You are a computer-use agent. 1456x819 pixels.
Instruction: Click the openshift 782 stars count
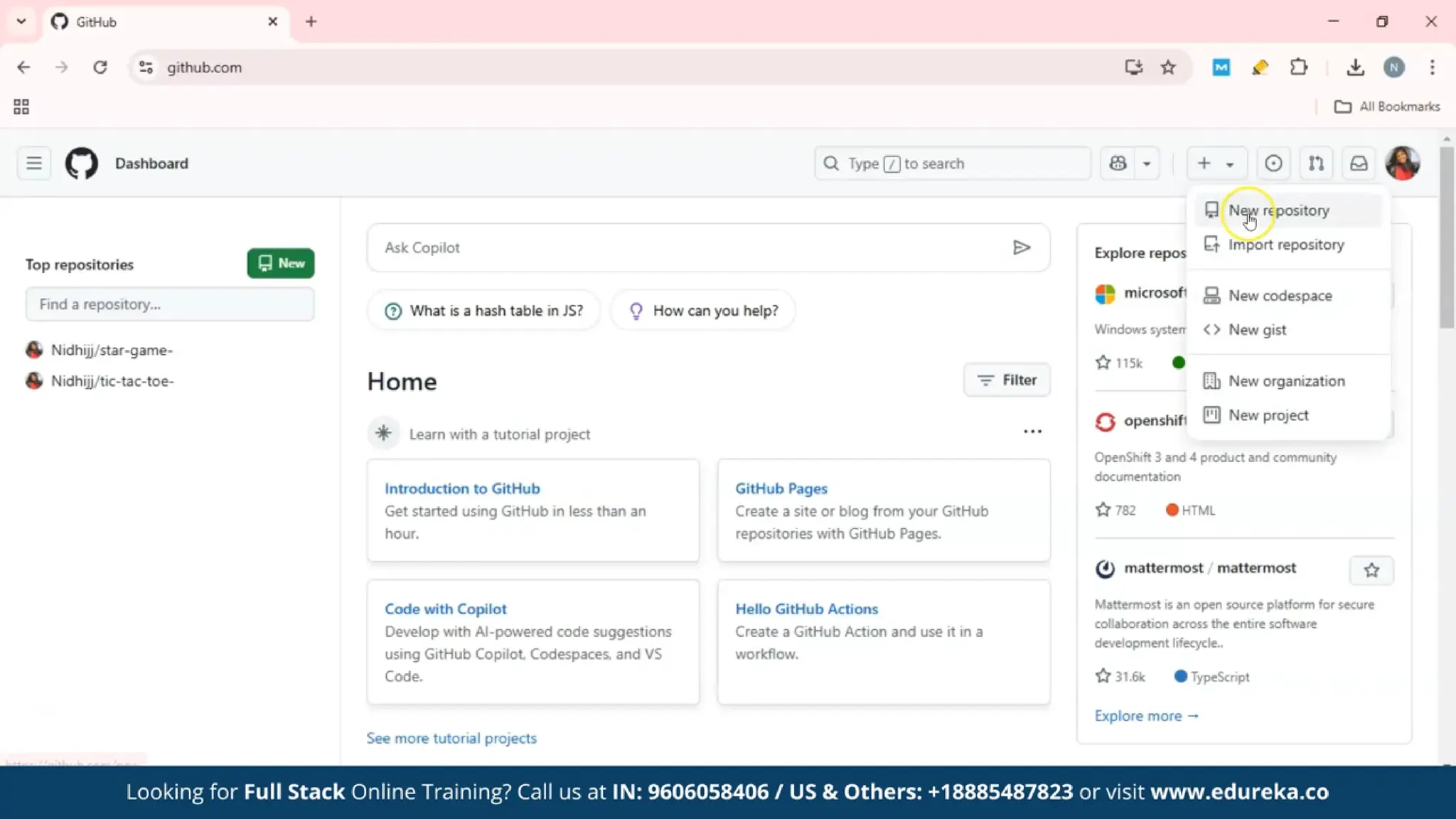click(x=1115, y=510)
